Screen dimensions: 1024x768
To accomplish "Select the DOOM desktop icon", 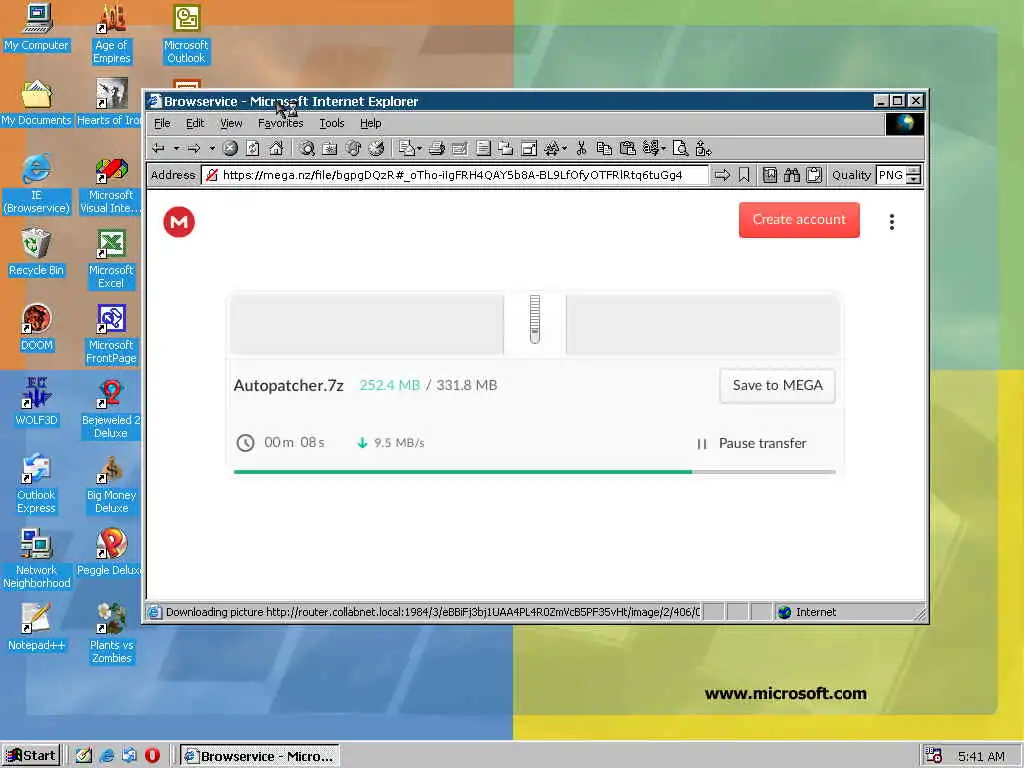I will point(37,327).
